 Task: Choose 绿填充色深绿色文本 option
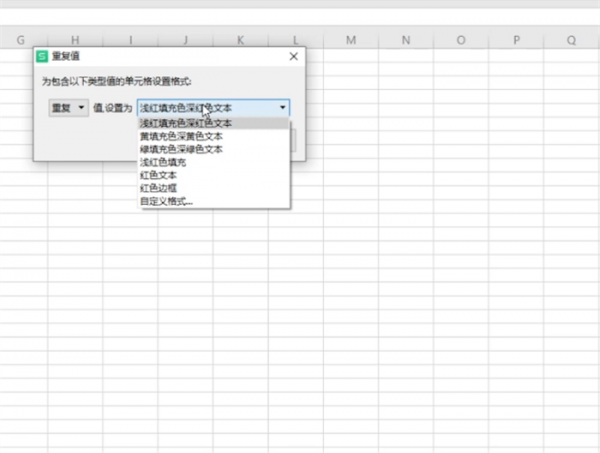[213, 149]
